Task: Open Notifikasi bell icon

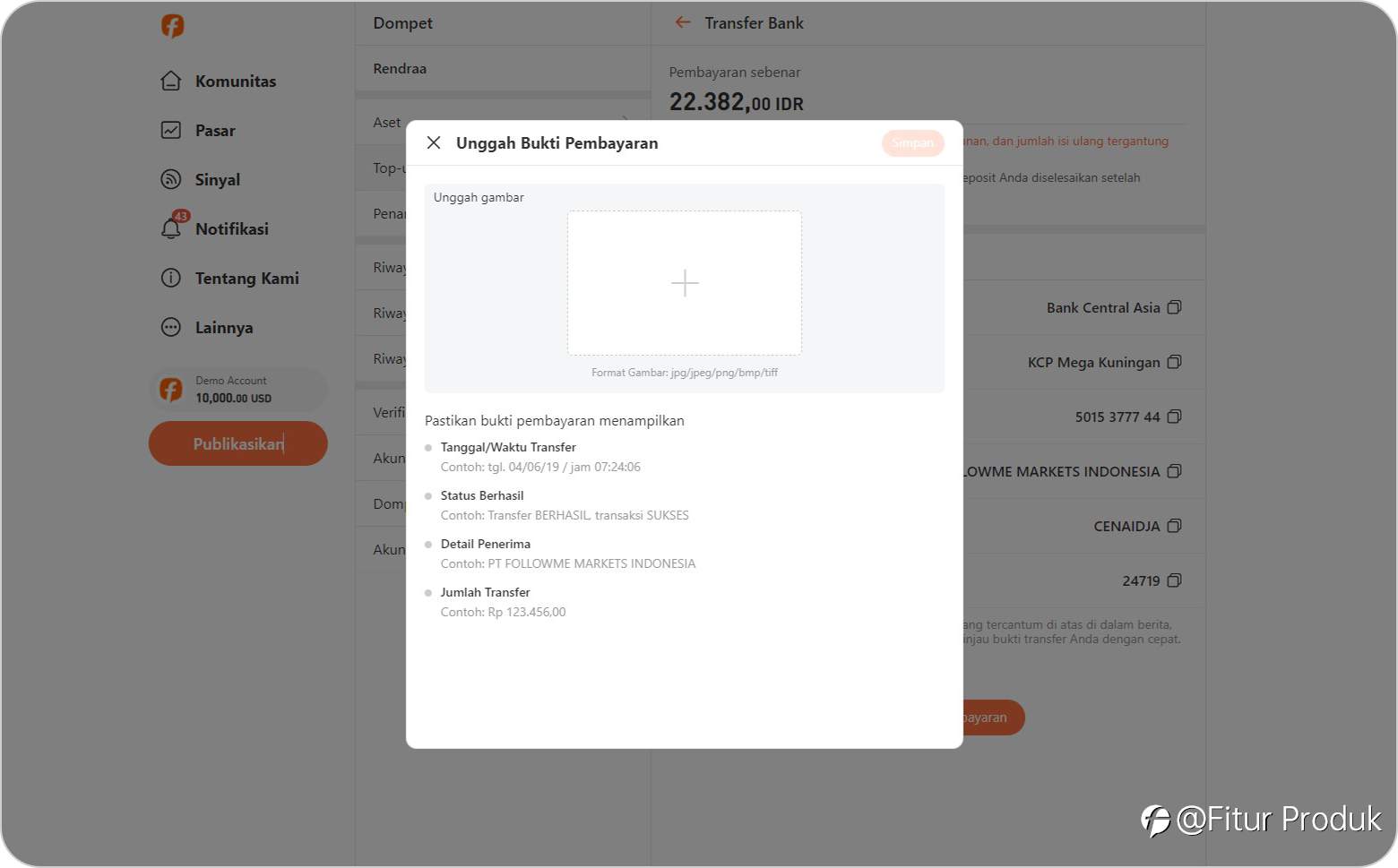Action: [170, 229]
